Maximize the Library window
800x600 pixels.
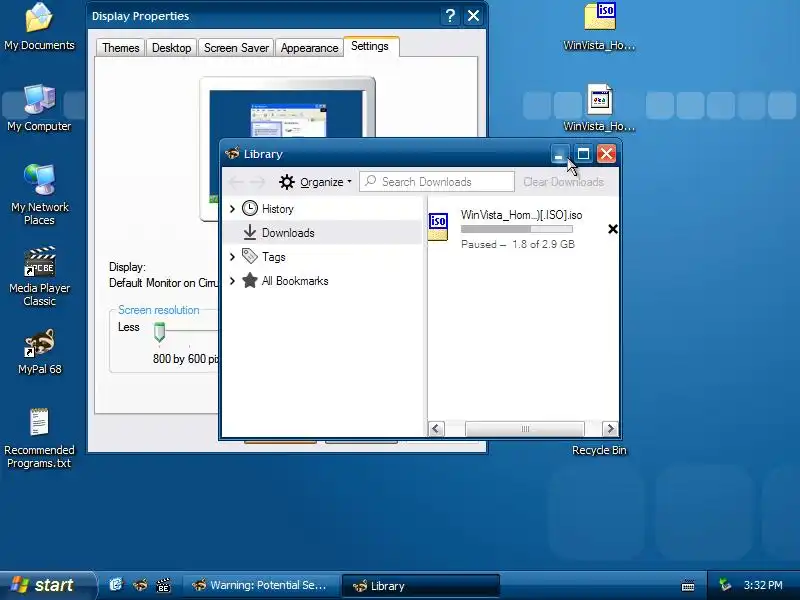(583, 154)
